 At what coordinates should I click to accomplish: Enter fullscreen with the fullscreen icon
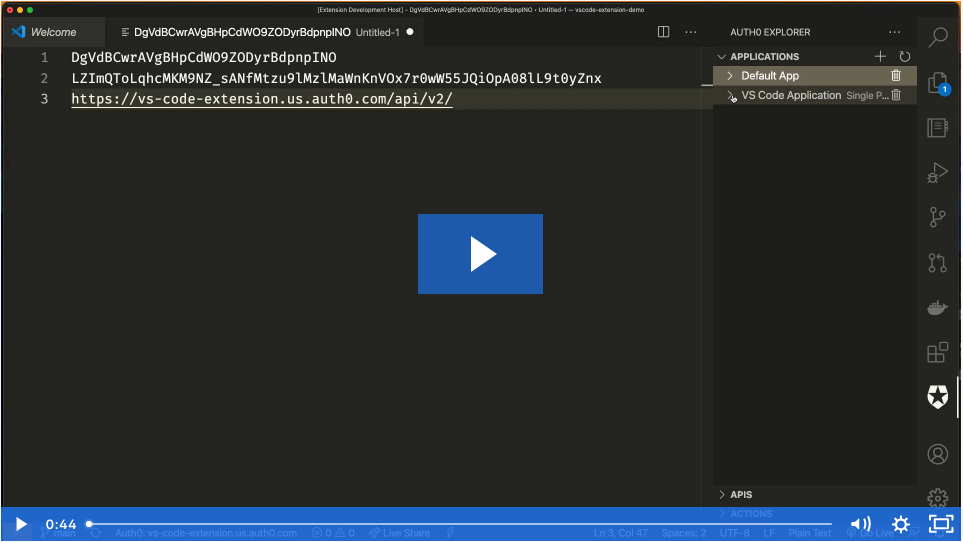tap(941, 524)
